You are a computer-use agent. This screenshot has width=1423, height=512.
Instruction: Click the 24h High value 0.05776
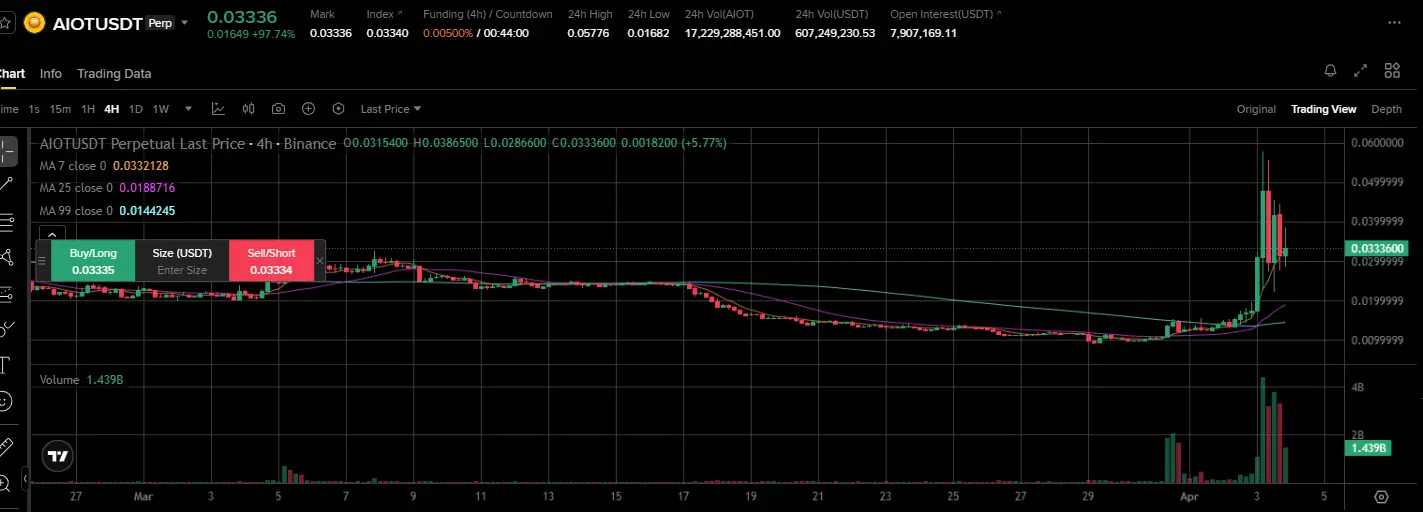point(588,33)
